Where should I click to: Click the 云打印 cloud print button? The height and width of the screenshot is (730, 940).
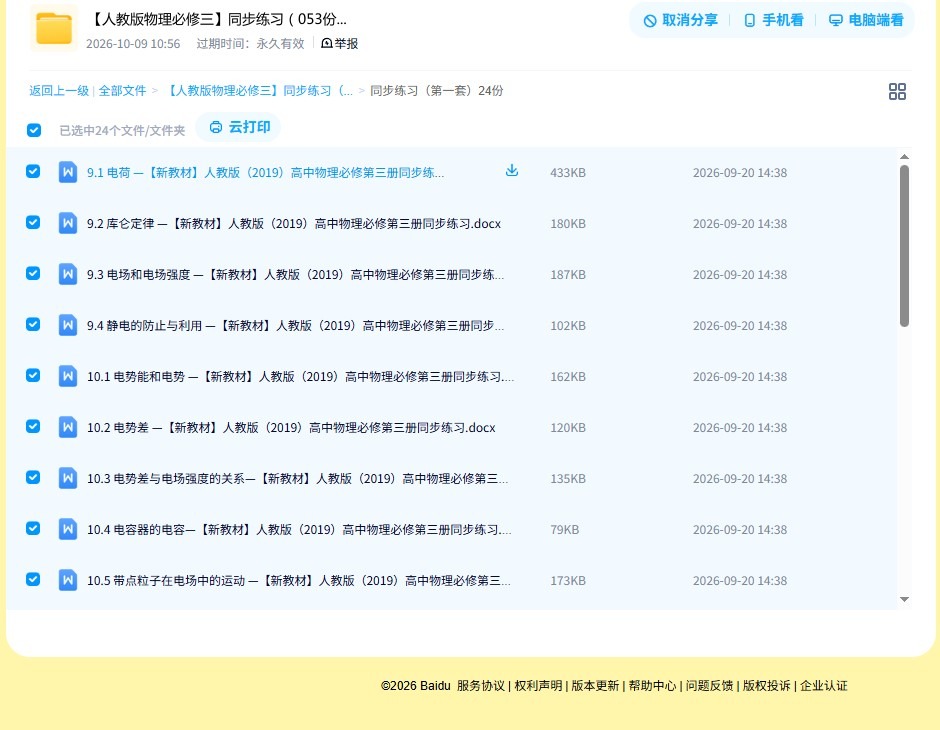point(239,127)
